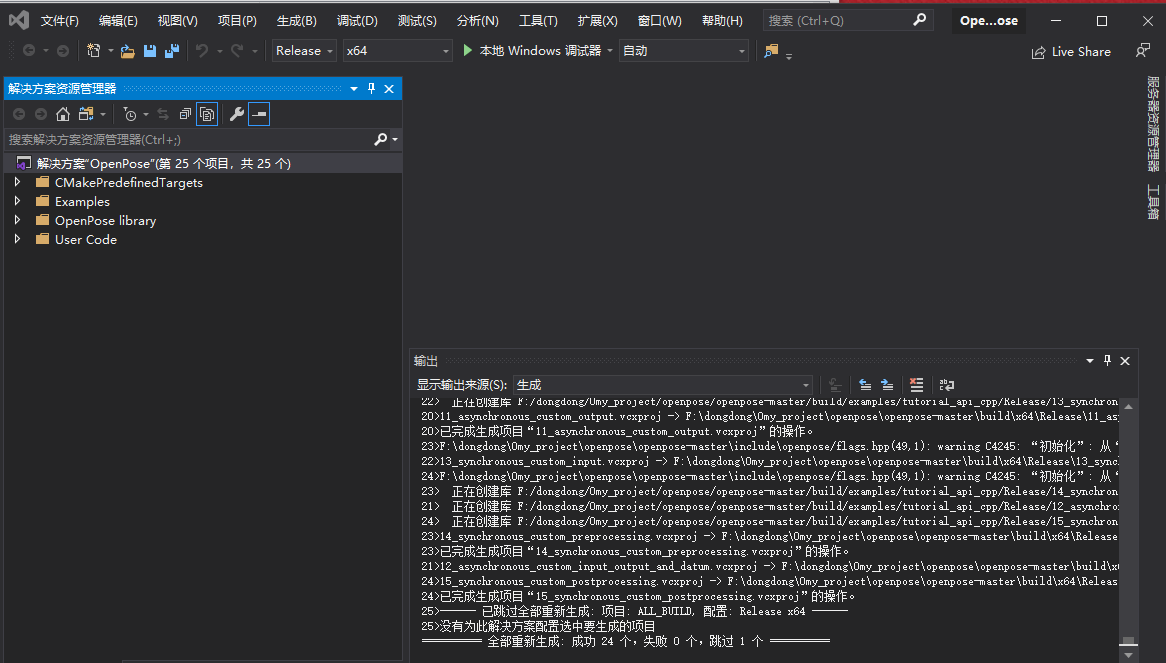Open the 工具(T) menu
Screen dimensions: 1166x663
tap(538, 20)
